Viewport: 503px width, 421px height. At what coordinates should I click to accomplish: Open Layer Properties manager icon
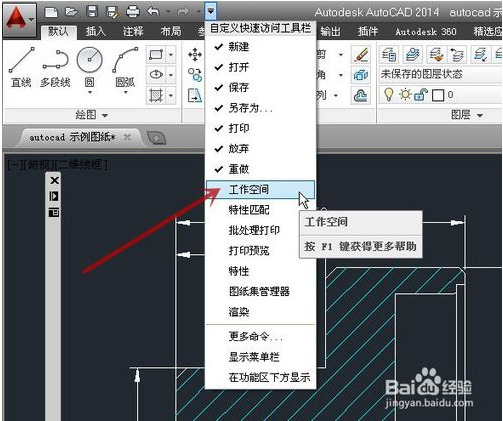click(389, 54)
